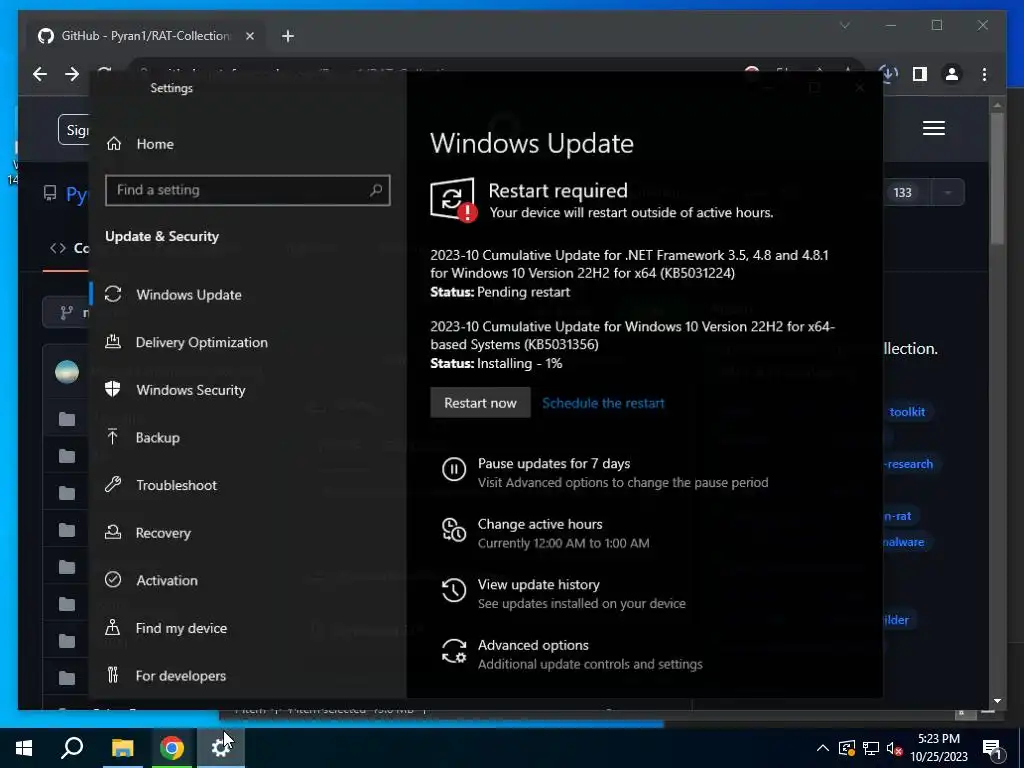This screenshot has height=768, width=1024.
Task: Click the gear-sync Advanced options icon
Action: pyautogui.click(x=453, y=651)
